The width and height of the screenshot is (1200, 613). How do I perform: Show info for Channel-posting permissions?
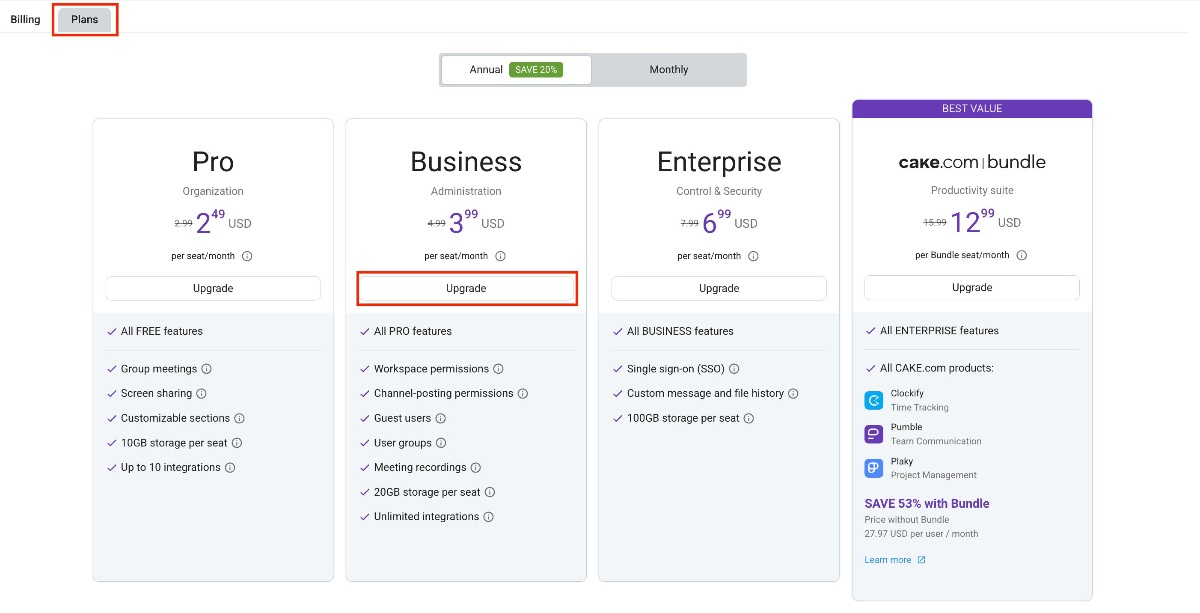(522, 394)
